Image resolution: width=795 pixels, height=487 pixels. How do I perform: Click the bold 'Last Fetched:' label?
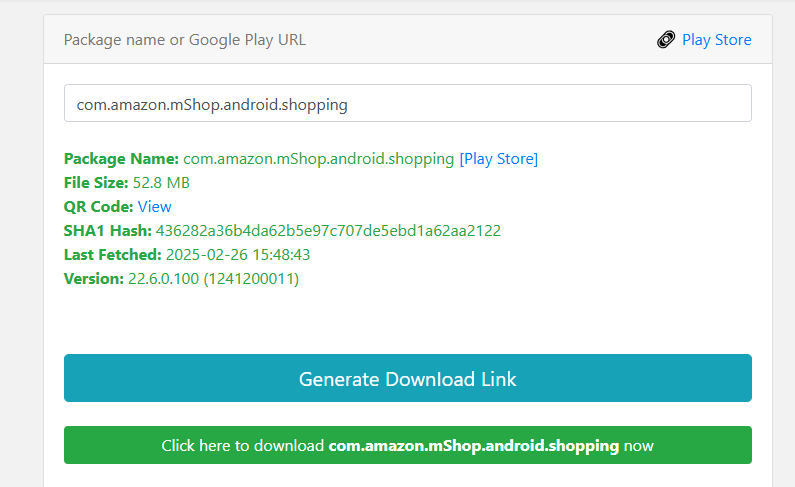pyautogui.click(x=113, y=255)
